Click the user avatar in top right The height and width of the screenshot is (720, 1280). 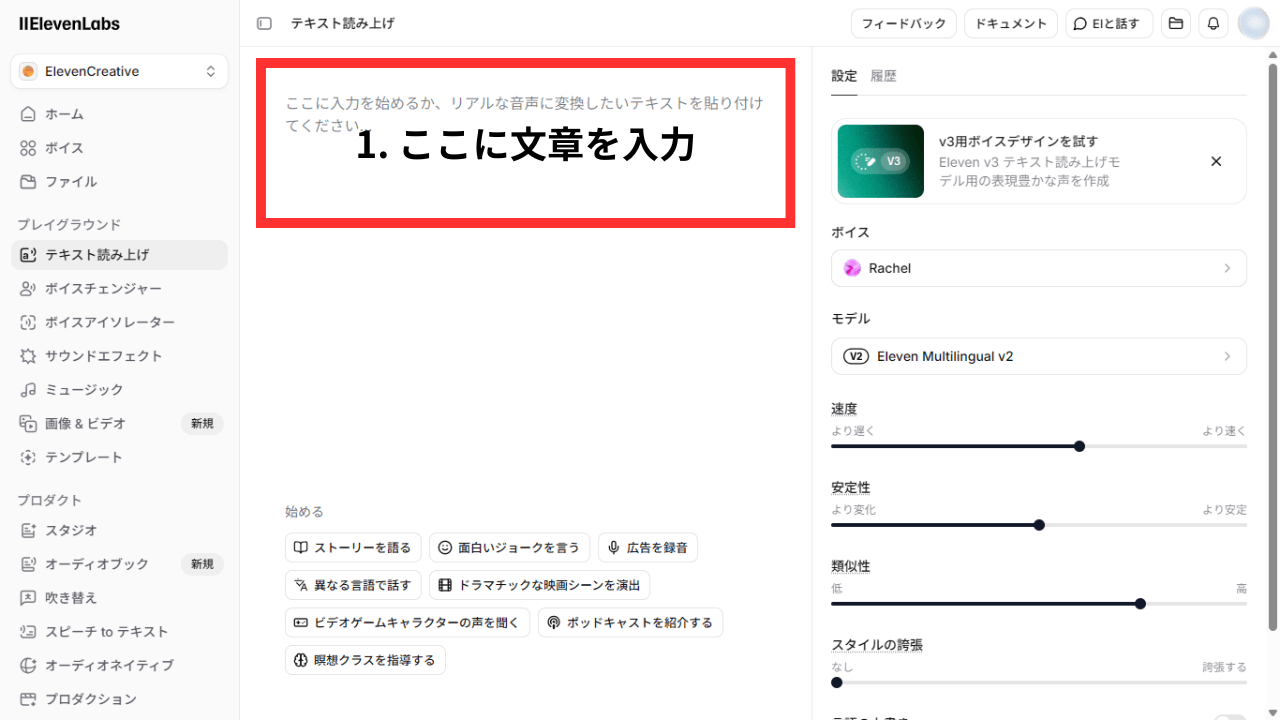[x=1253, y=23]
